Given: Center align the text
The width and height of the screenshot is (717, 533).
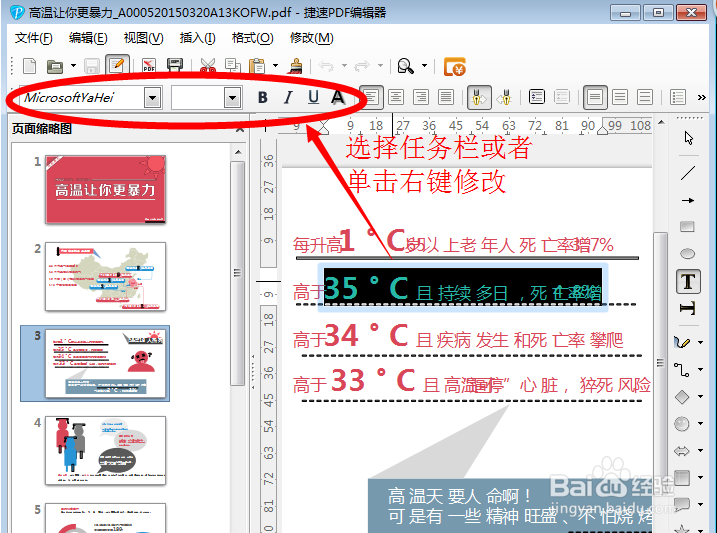Looking at the screenshot, I should point(396,97).
